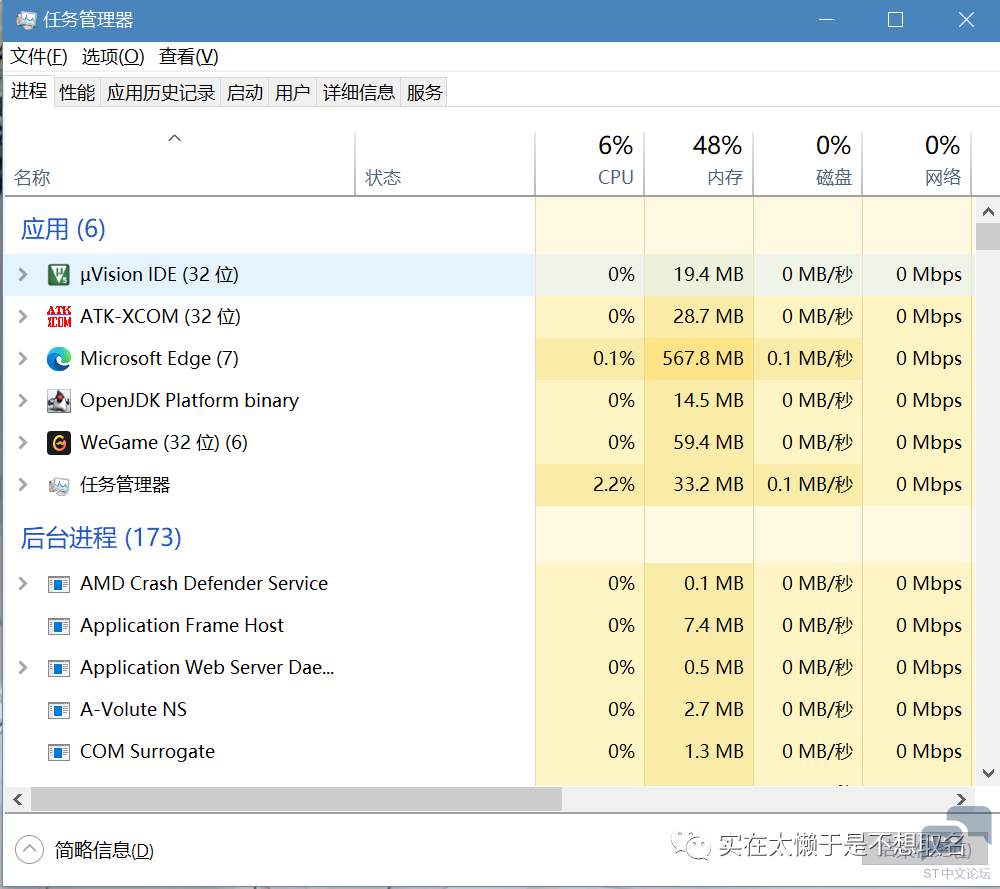This screenshot has height=889, width=1000.
Task: Click the 任务管理器 process row icon
Action: 59,485
